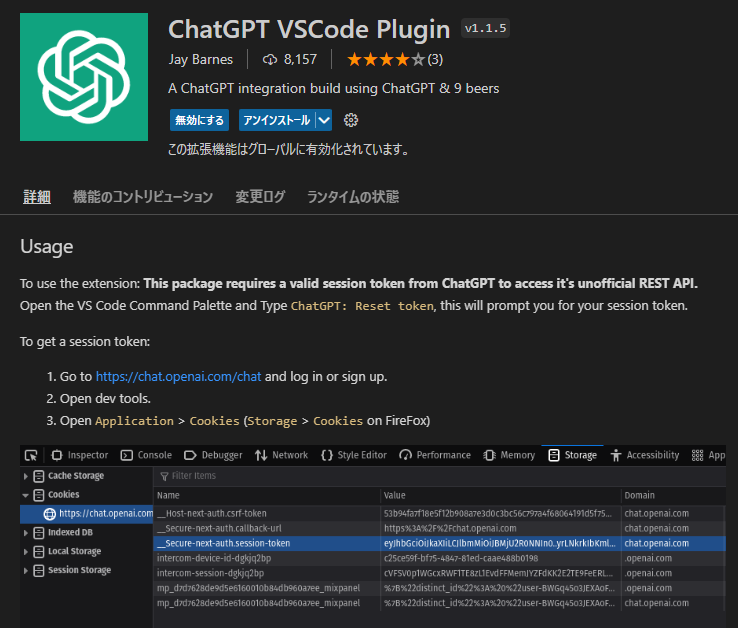
Task: Sort cookies by the Name column header
Action: tap(267, 495)
